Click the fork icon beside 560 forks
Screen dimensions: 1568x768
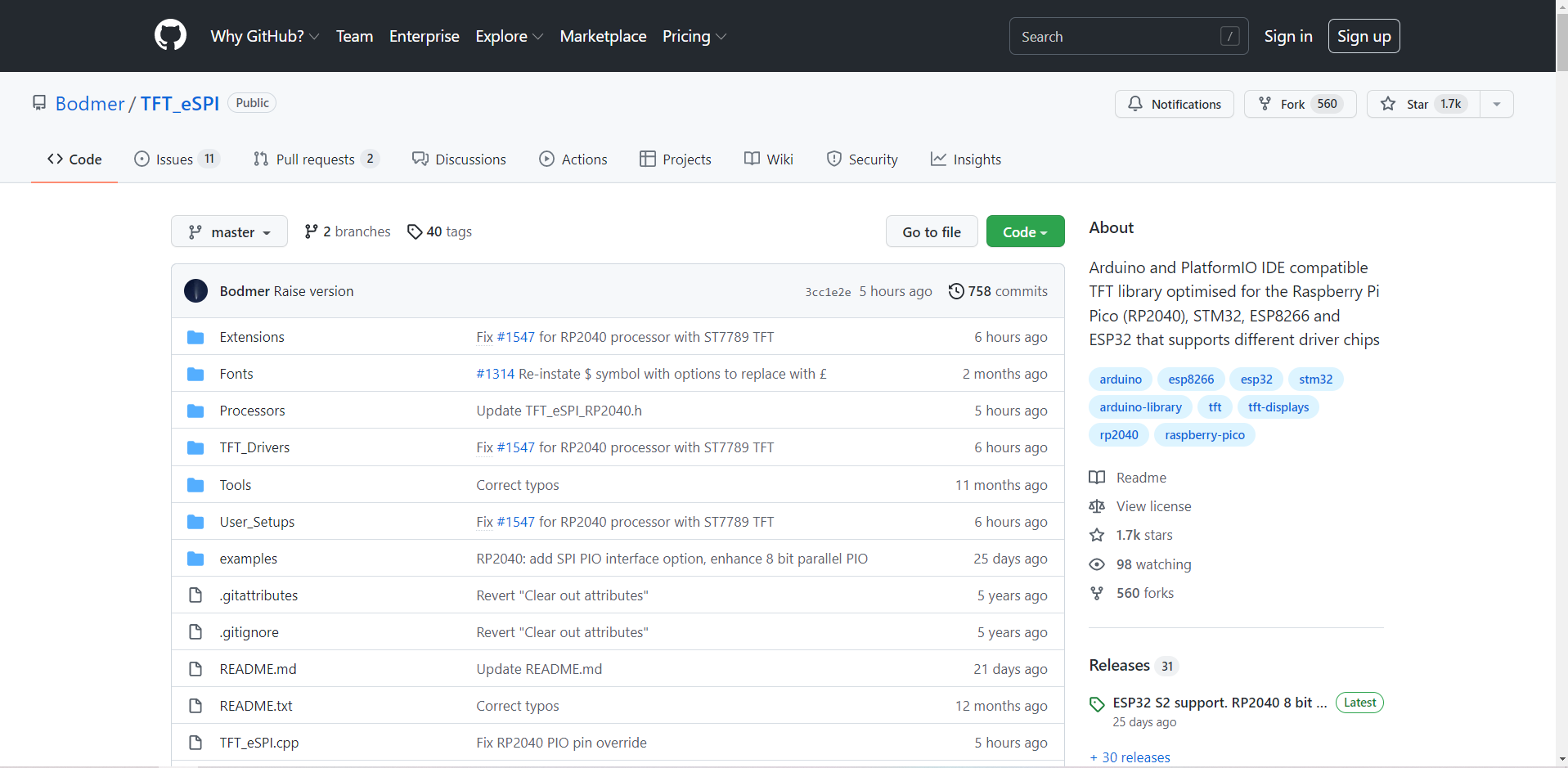[1097, 593]
